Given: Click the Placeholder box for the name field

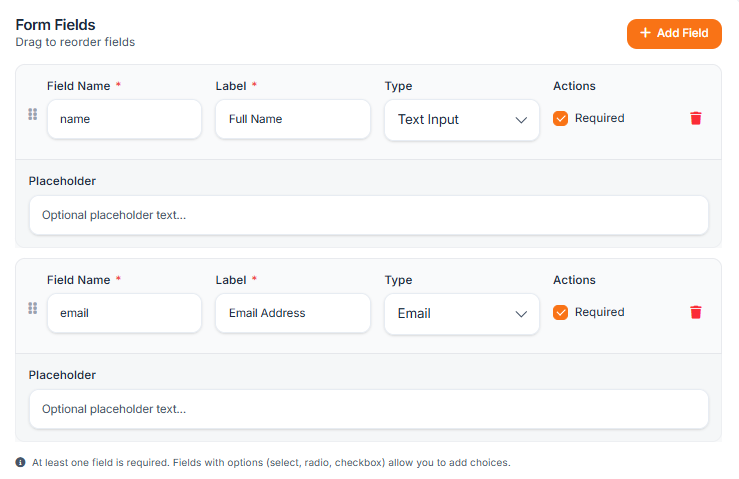Looking at the screenshot, I should [368, 215].
